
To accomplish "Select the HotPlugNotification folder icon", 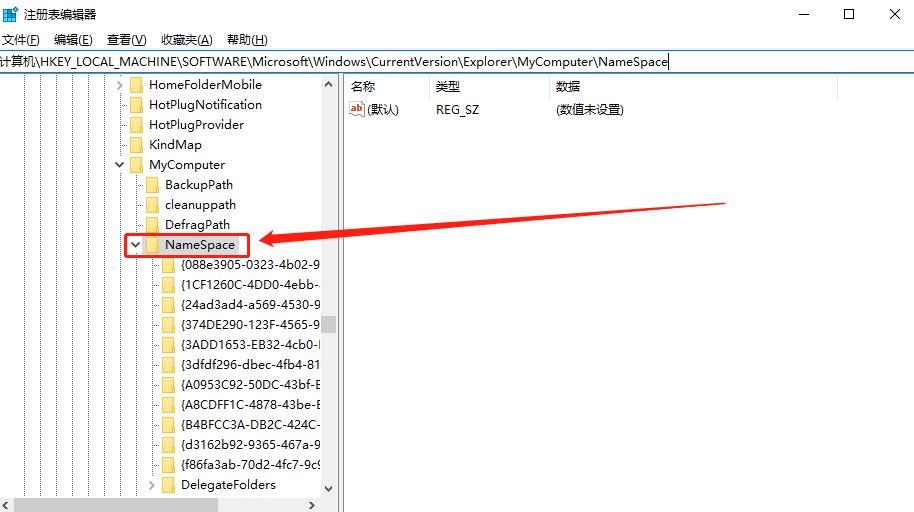I will tap(136, 105).
